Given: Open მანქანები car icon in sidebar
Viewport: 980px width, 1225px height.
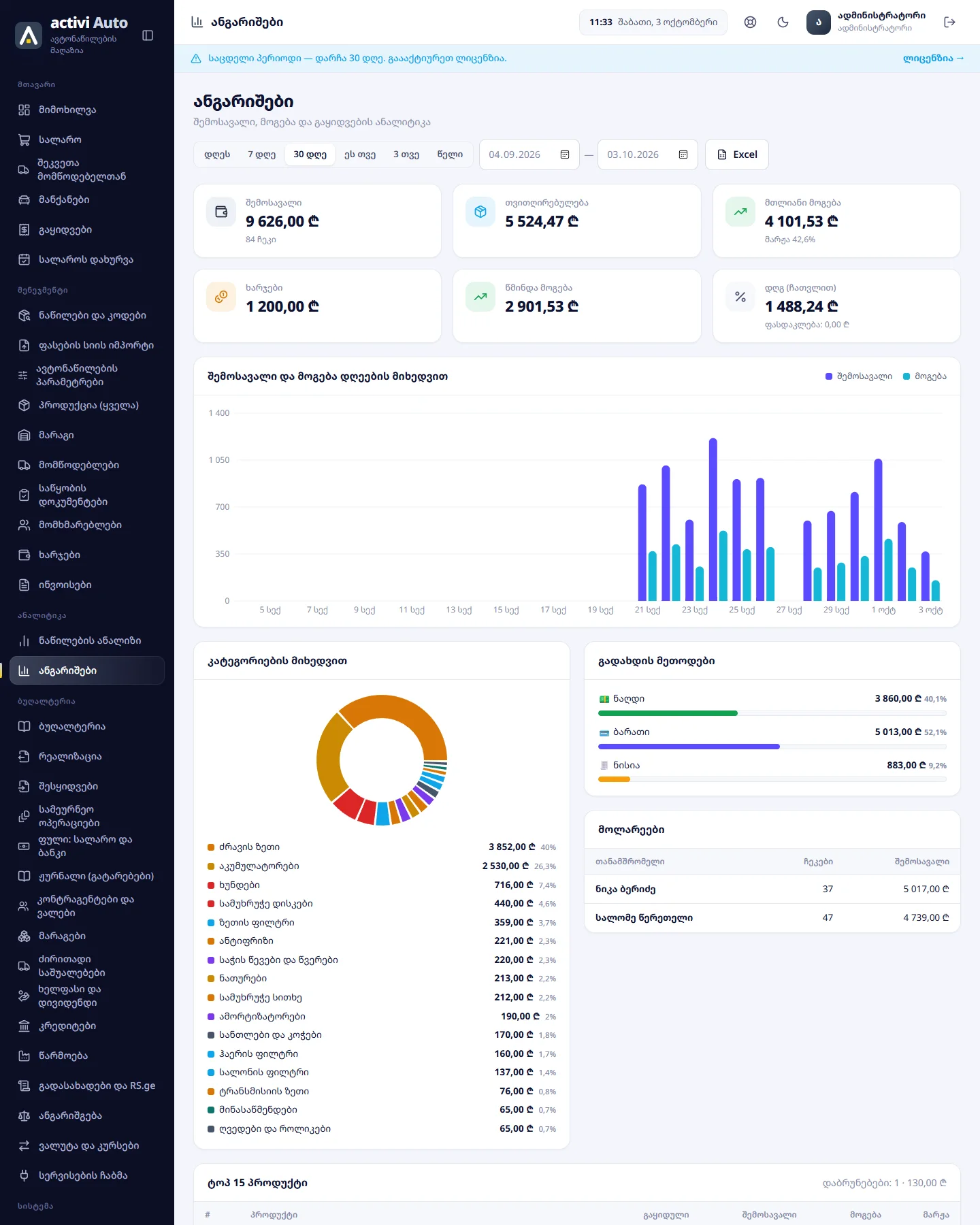Looking at the screenshot, I should click(x=24, y=200).
